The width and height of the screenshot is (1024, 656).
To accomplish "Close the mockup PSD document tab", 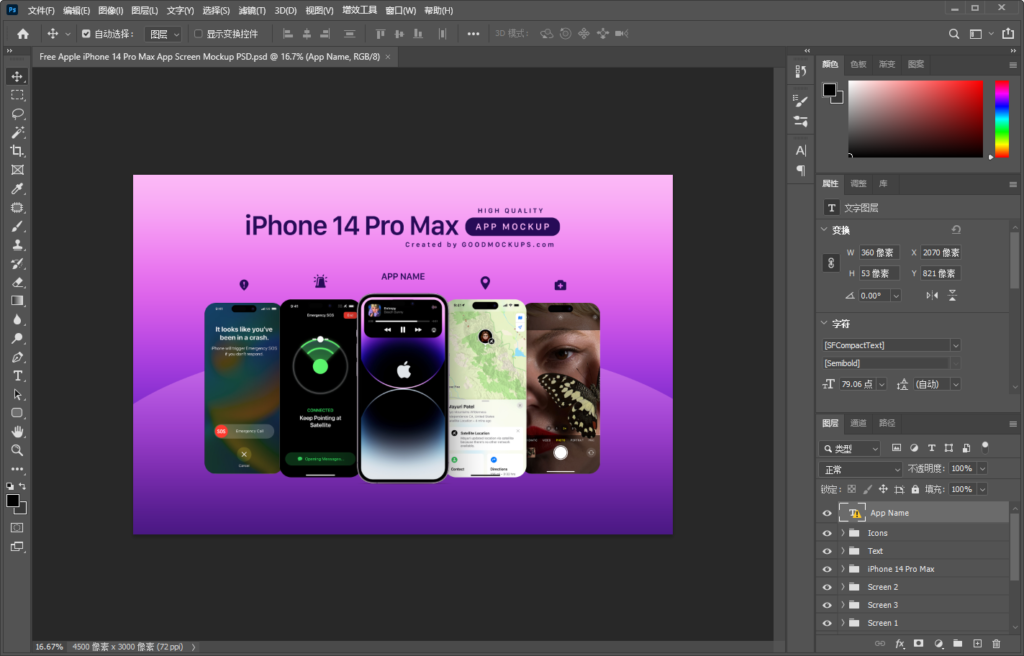I will [388, 57].
